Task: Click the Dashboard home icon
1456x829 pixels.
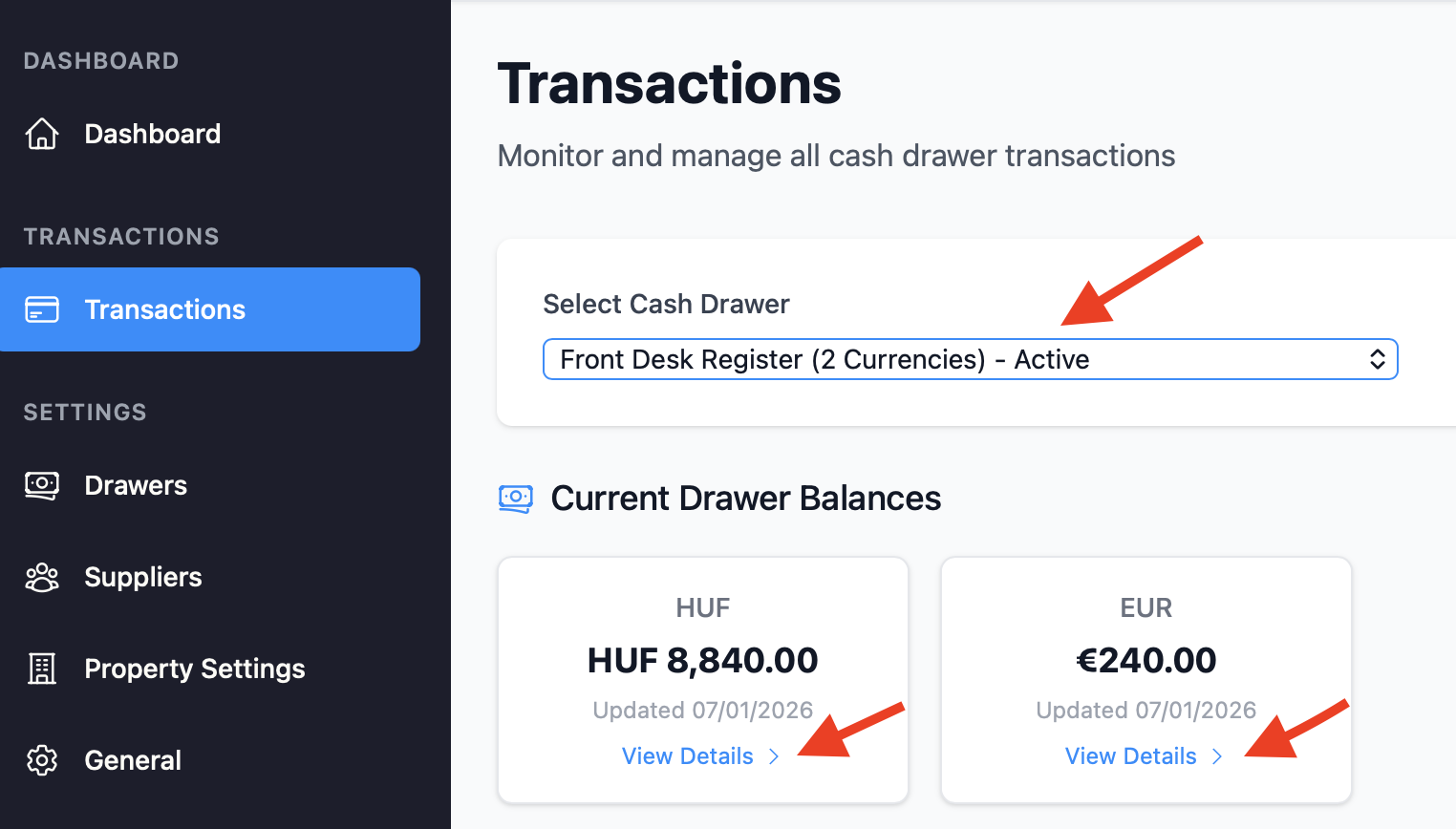Action: (x=42, y=134)
